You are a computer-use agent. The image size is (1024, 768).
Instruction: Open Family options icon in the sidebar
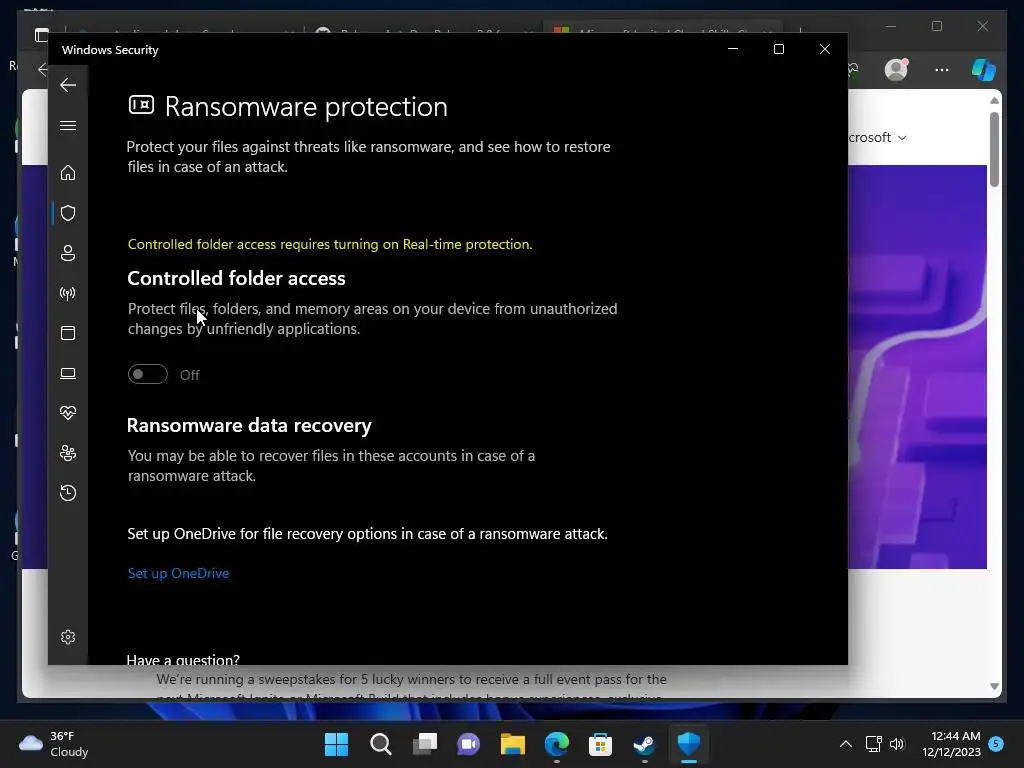point(68,453)
